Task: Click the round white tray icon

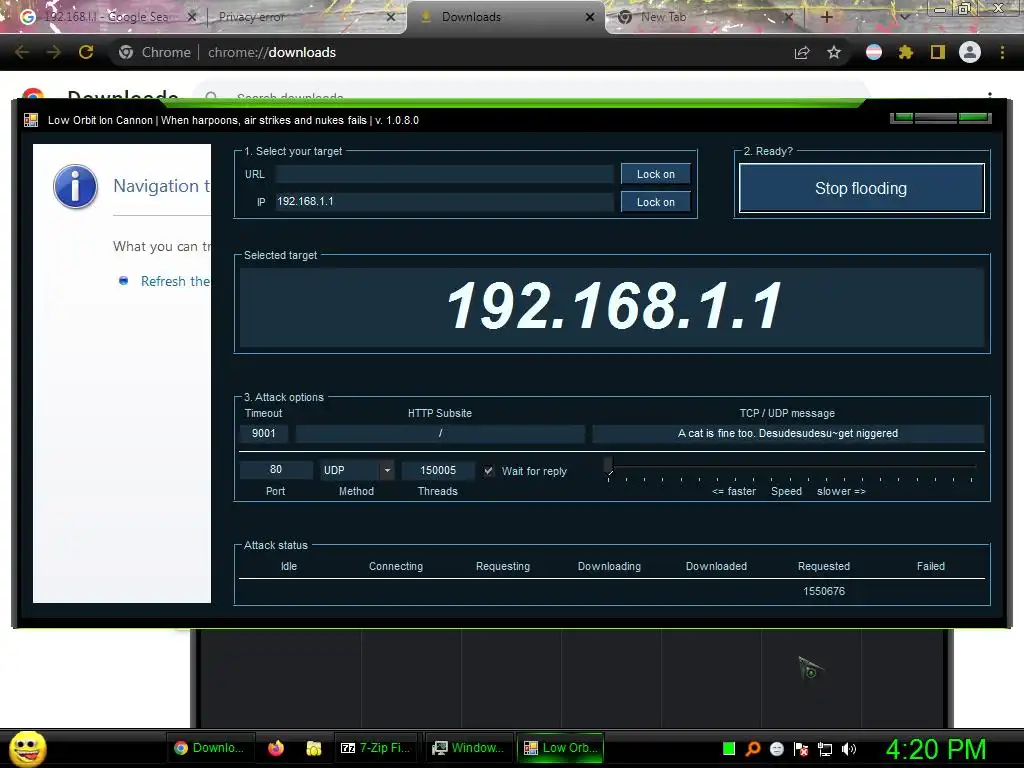Action: tap(777, 749)
